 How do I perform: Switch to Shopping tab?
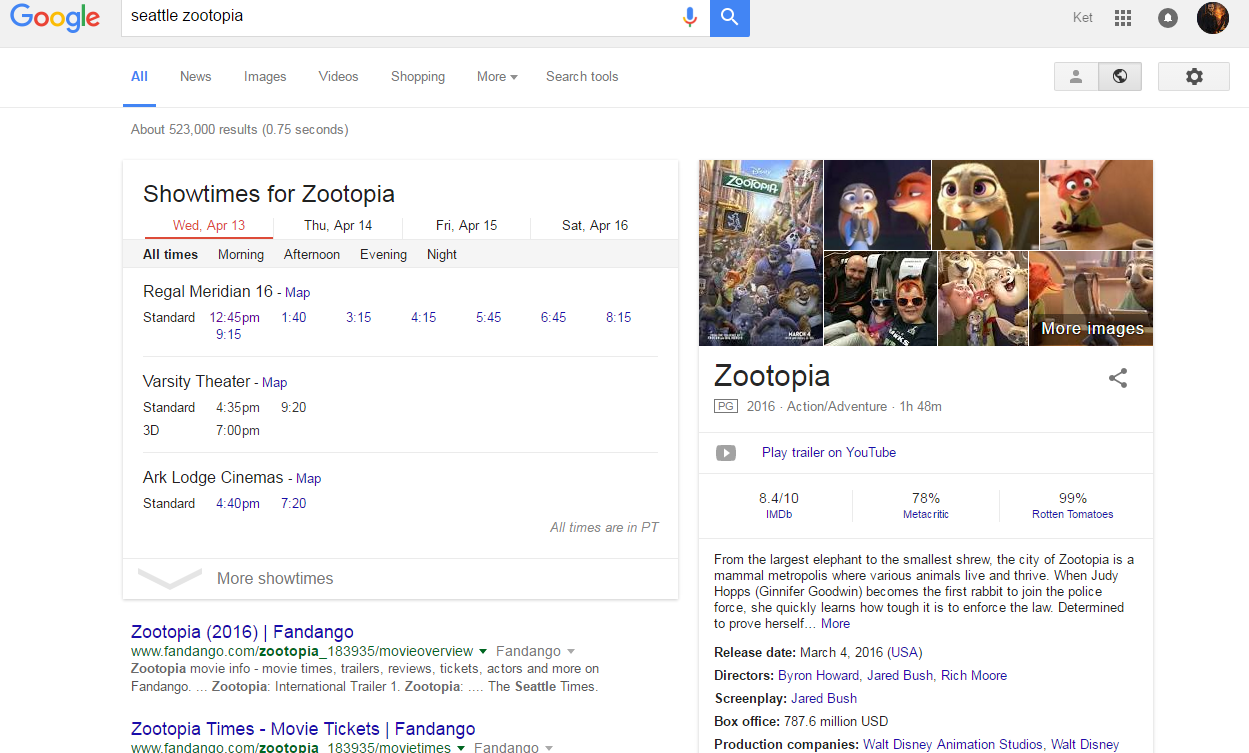[418, 76]
